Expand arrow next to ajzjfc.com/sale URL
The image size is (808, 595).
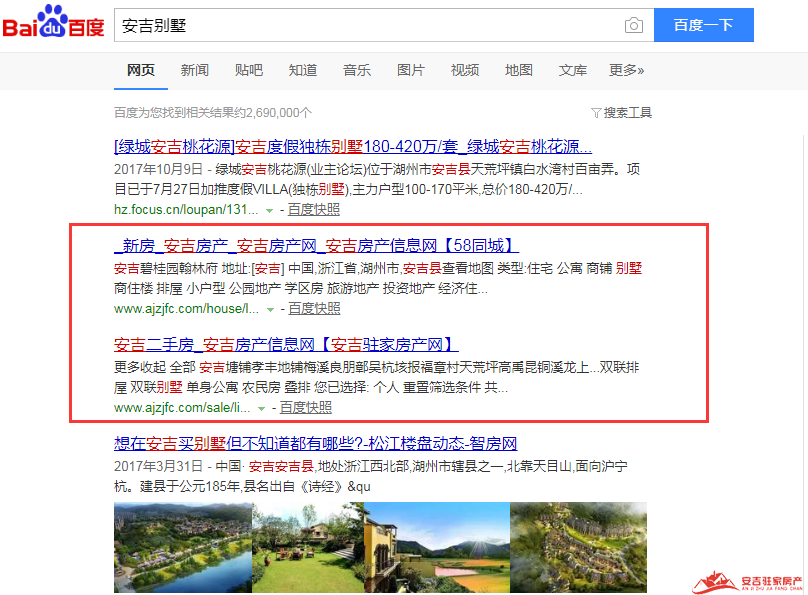tap(261, 409)
